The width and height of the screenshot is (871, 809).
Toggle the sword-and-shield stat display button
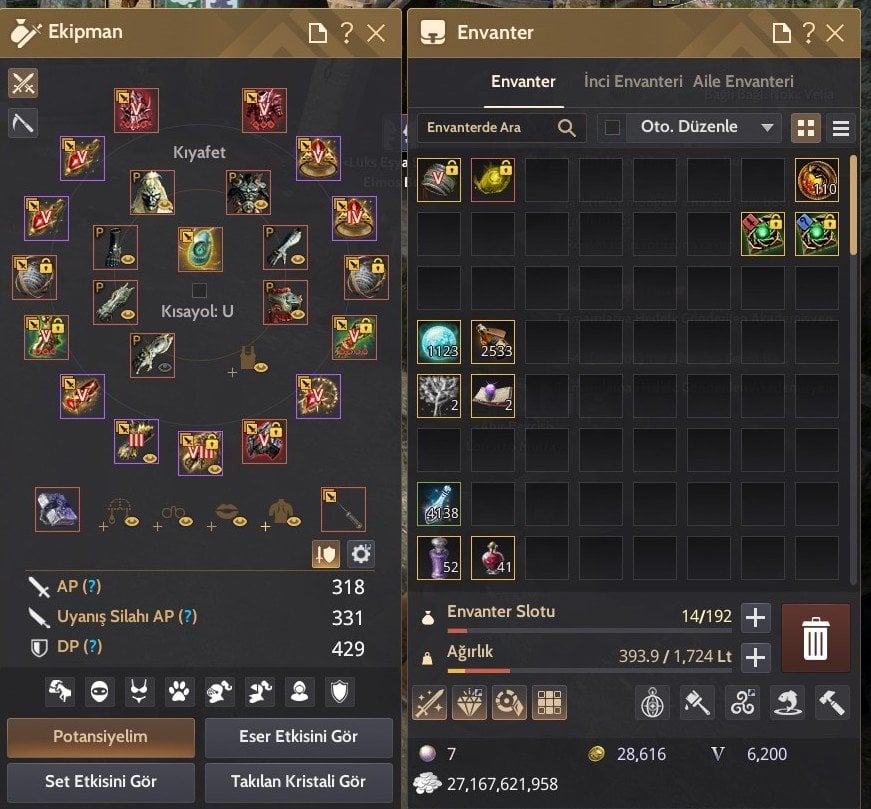click(x=326, y=553)
